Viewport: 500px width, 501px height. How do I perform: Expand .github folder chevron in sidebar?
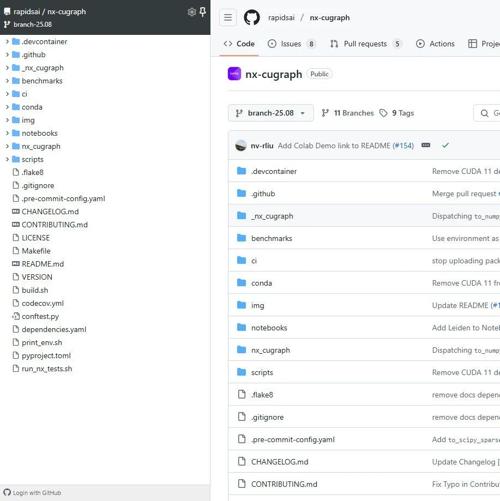click(x=7, y=55)
